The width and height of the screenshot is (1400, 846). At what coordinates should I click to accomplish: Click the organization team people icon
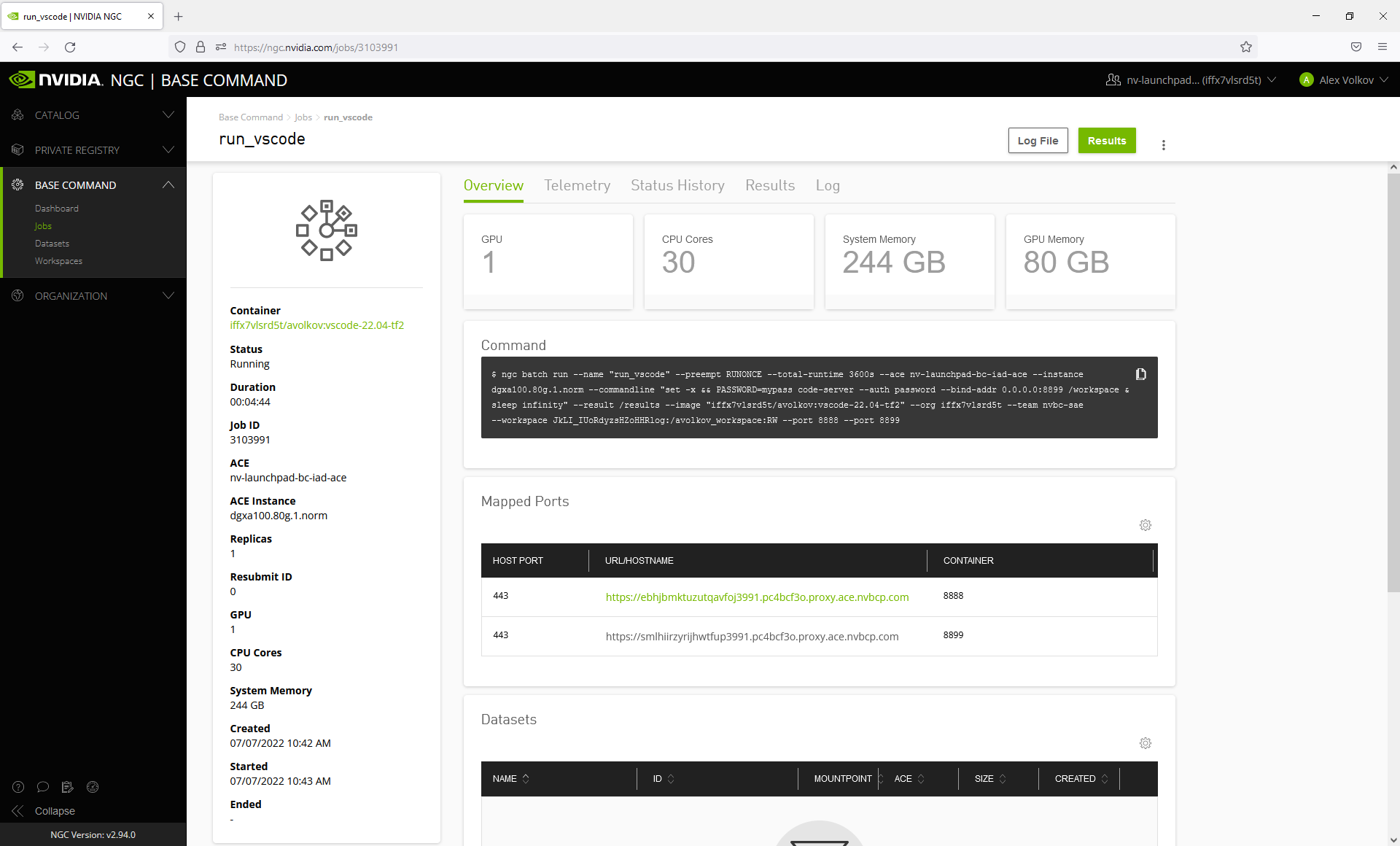pos(1113,79)
